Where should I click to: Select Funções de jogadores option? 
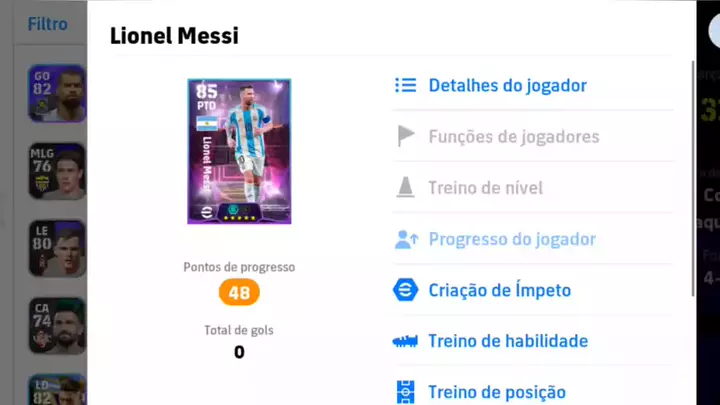click(514, 137)
